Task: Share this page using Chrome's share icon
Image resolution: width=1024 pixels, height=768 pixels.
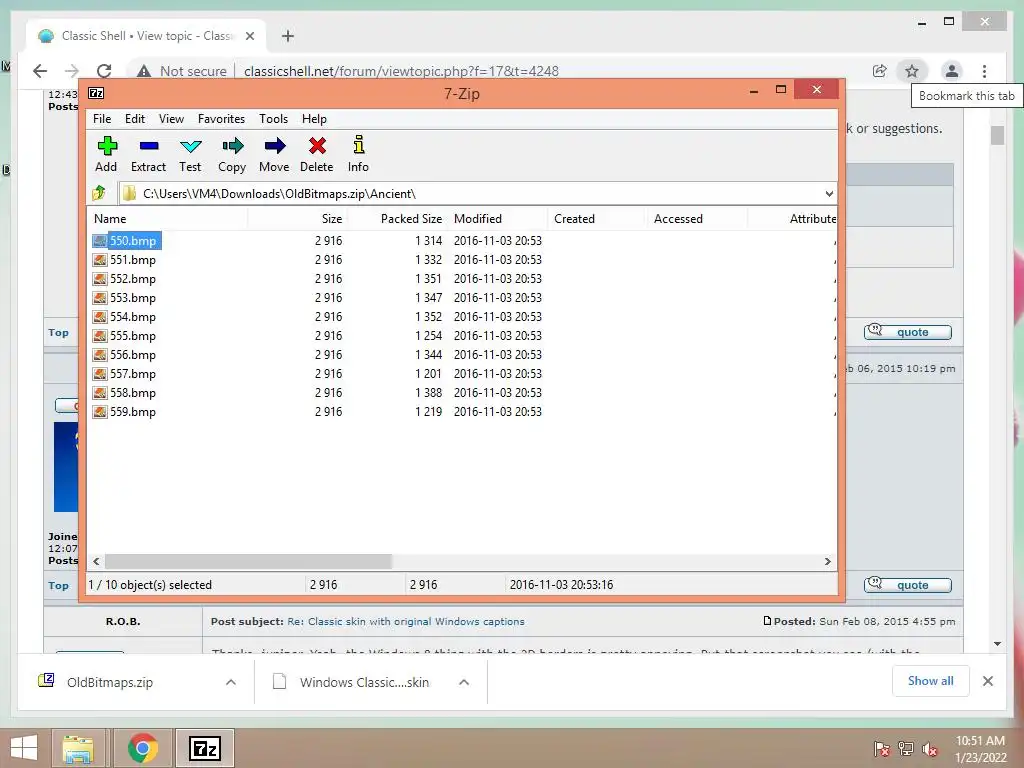Action: (880, 71)
